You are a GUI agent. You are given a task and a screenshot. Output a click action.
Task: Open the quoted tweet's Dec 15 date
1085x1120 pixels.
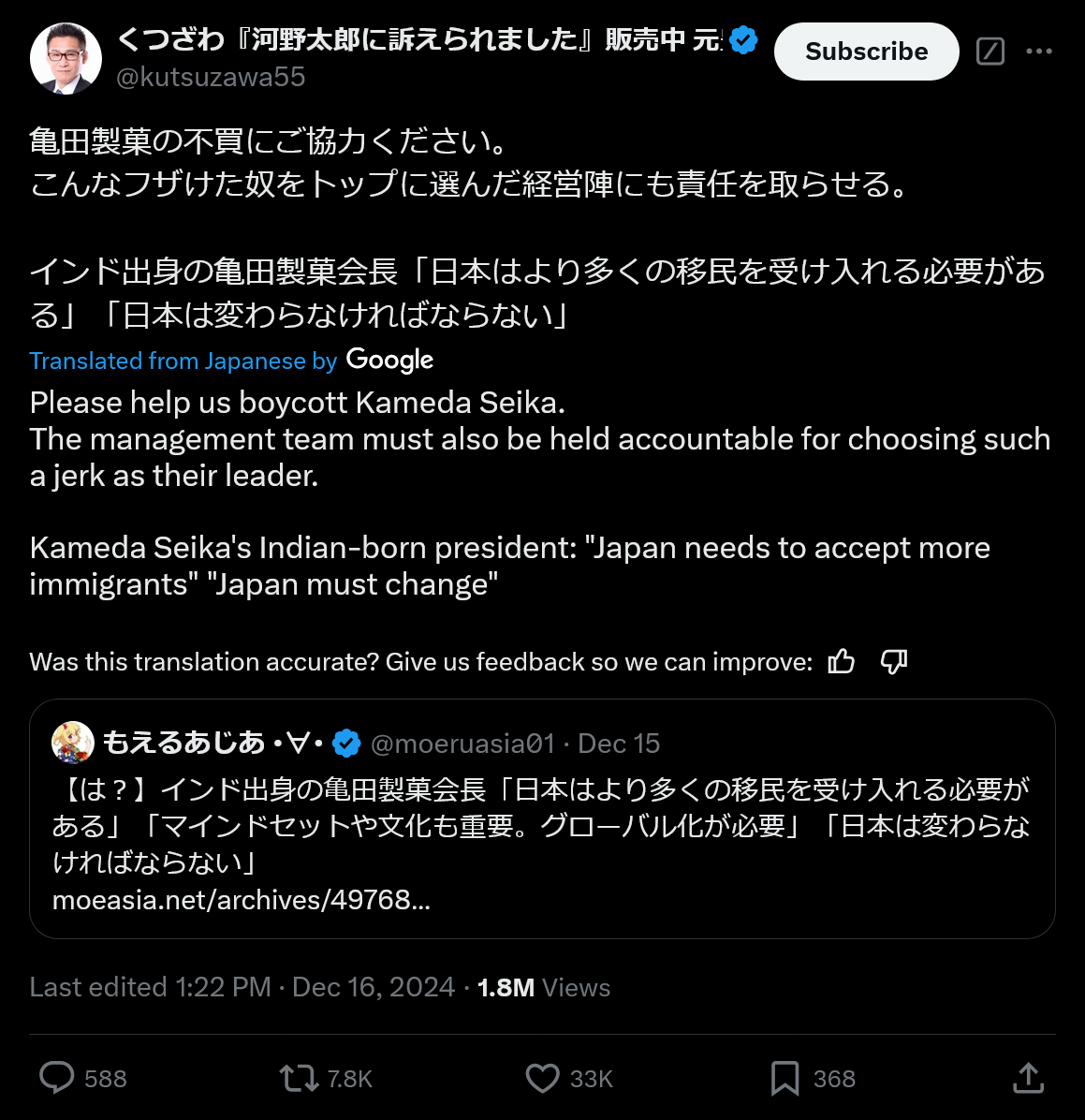point(619,744)
